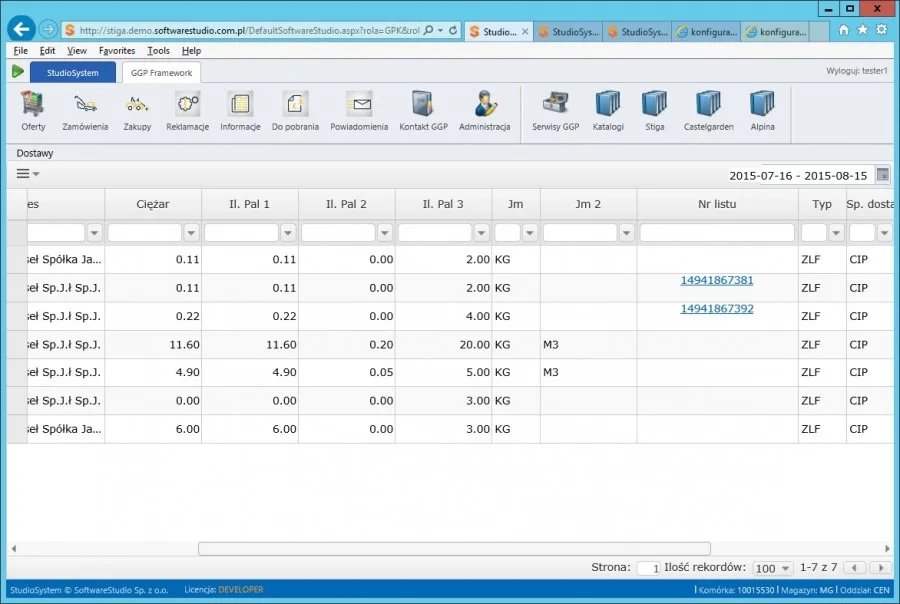Expand the Ciężar column filter dropdown
Screen dimensions: 900x604
191,233
